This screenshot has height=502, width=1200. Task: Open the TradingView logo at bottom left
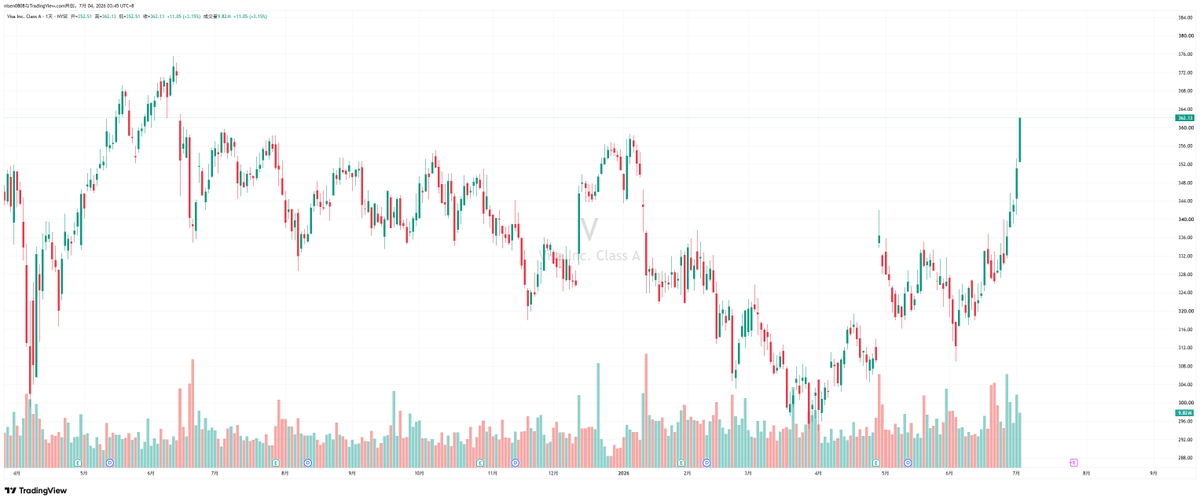click(36, 491)
